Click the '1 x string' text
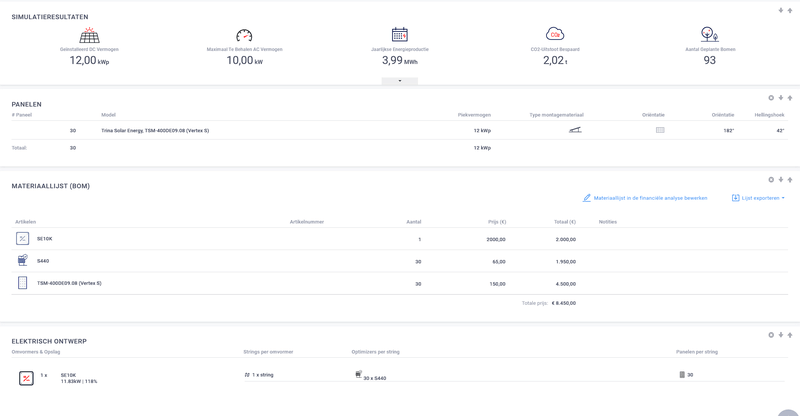The width and height of the screenshot is (800, 416). 263,375
